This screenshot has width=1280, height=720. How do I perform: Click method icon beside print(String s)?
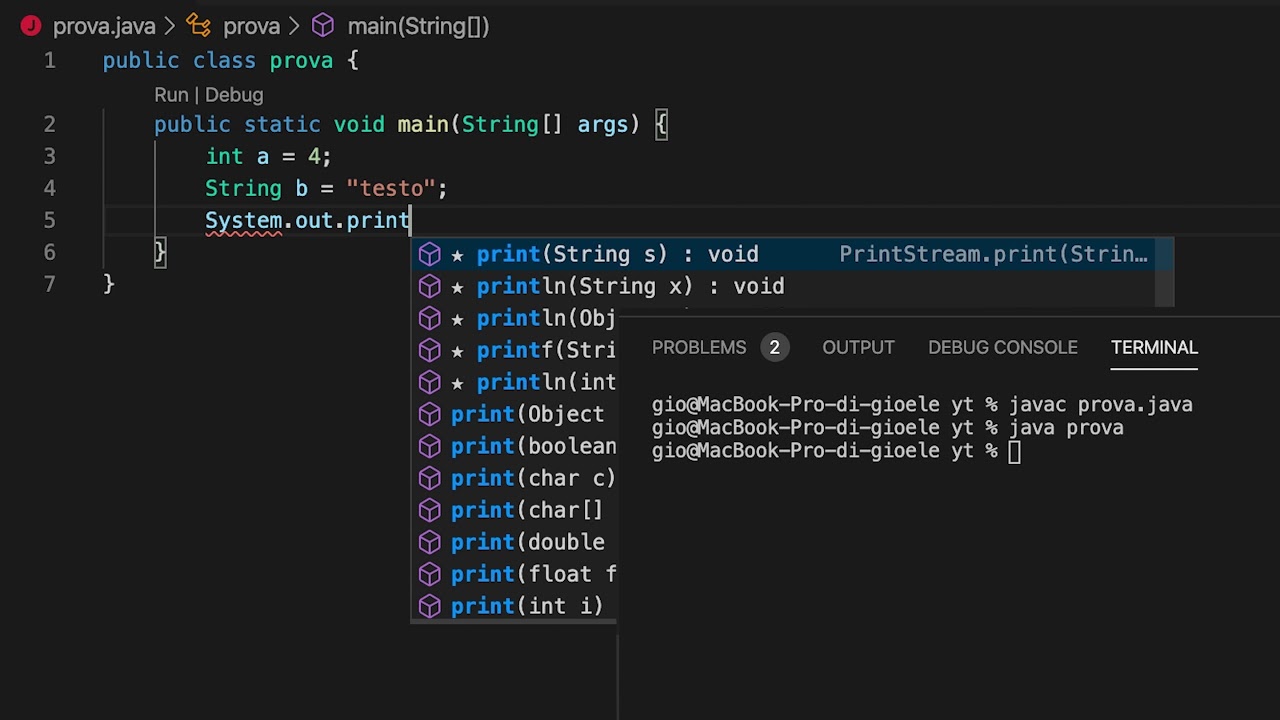(430, 254)
